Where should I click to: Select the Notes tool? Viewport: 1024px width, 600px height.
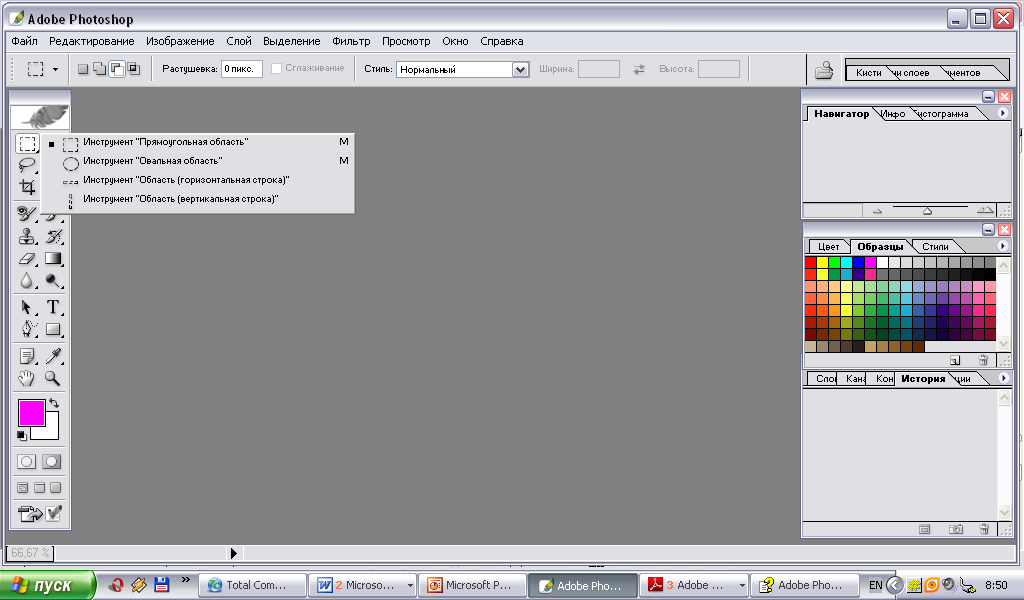[x=26, y=356]
